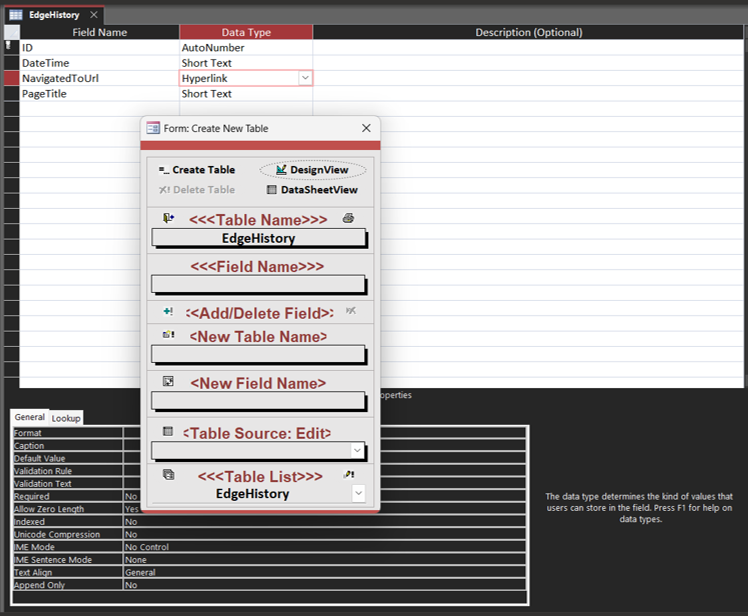Image resolution: width=748 pixels, height=616 pixels.
Task: Click the empty Field Name input box
Action: click(259, 284)
